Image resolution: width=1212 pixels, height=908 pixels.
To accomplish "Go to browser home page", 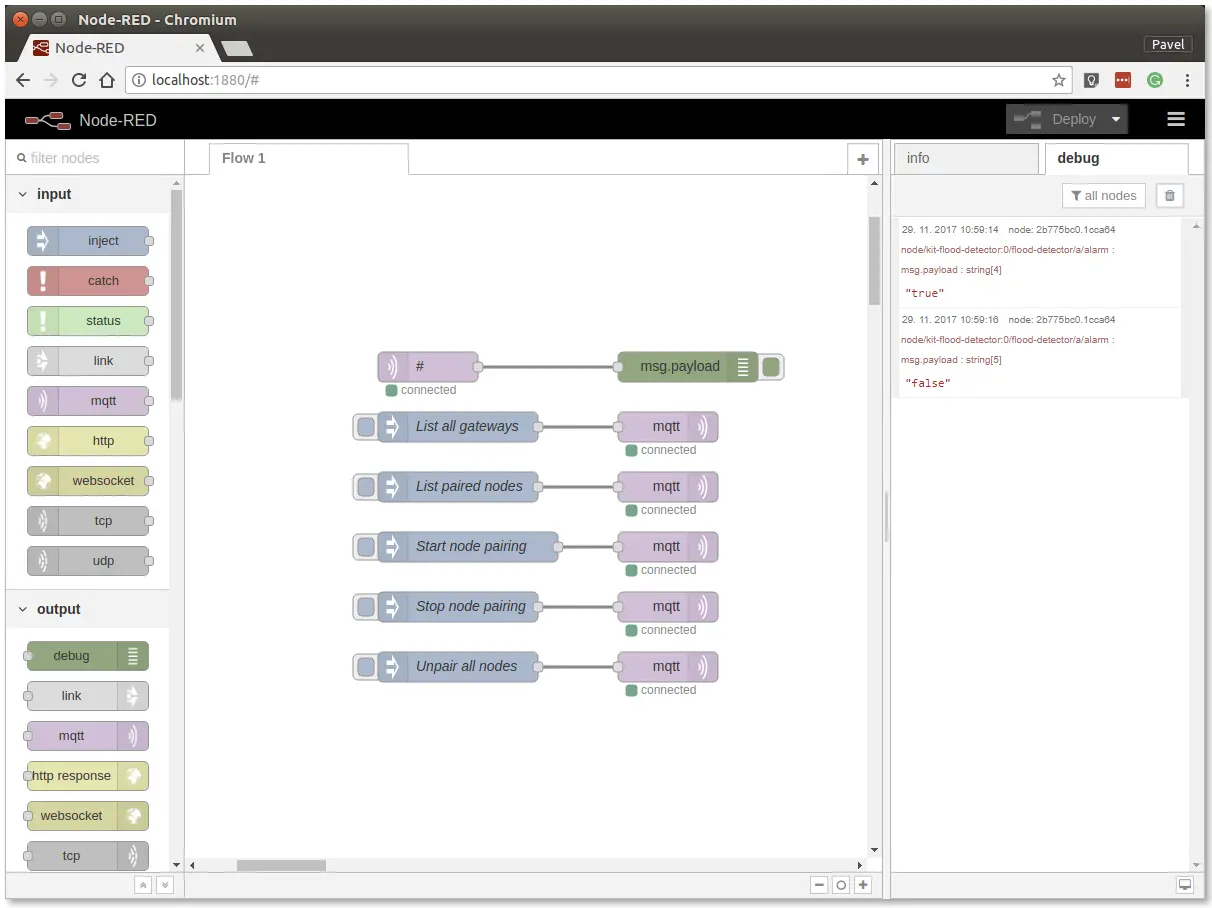I will coord(107,80).
